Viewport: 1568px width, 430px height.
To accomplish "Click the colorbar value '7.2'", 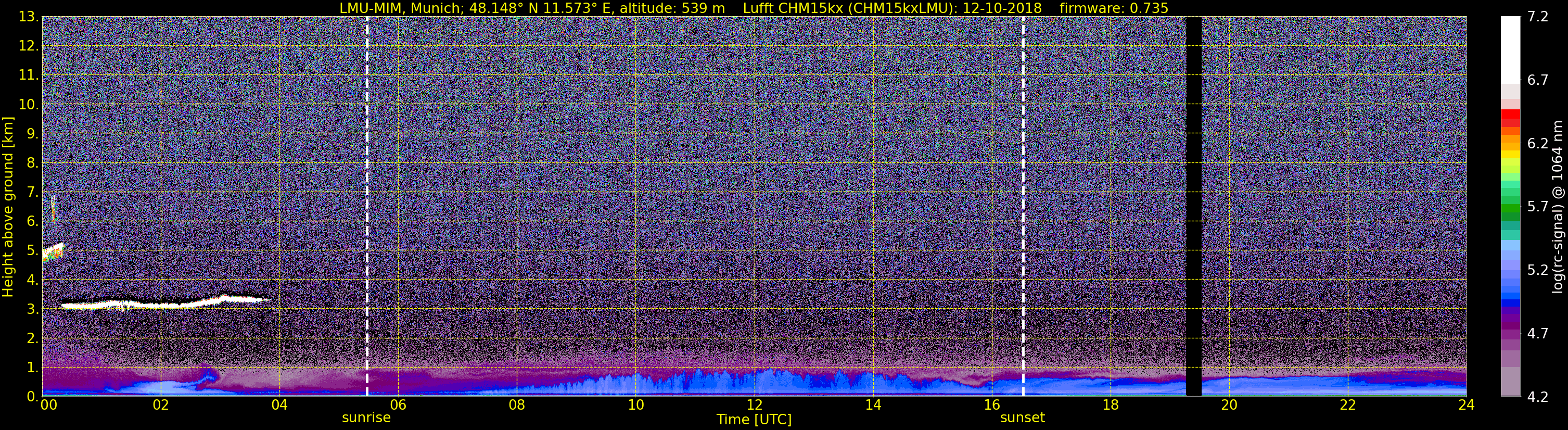I will pyautogui.click(x=1538, y=17).
